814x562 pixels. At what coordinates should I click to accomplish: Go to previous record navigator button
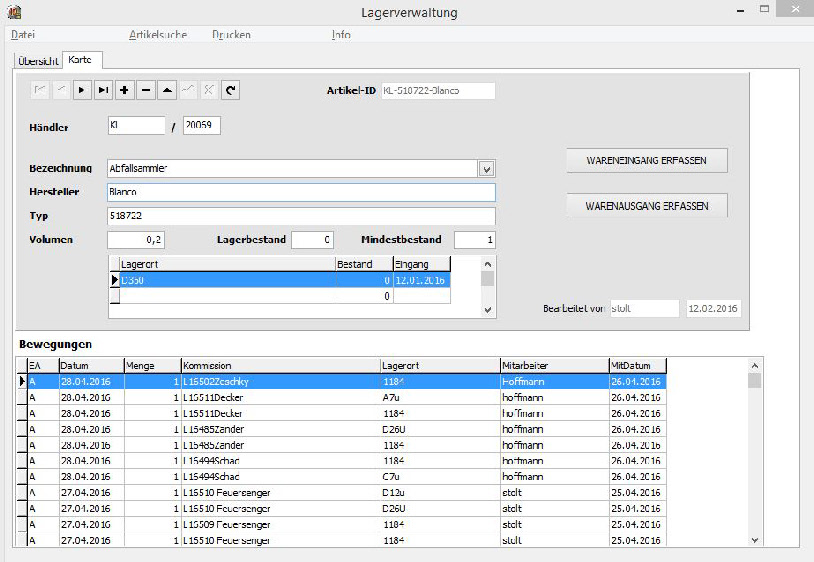(x=61, y=90)
